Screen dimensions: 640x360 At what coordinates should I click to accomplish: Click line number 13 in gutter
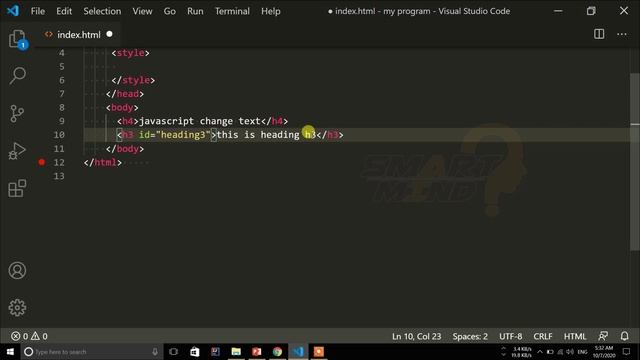click(59, 176)
